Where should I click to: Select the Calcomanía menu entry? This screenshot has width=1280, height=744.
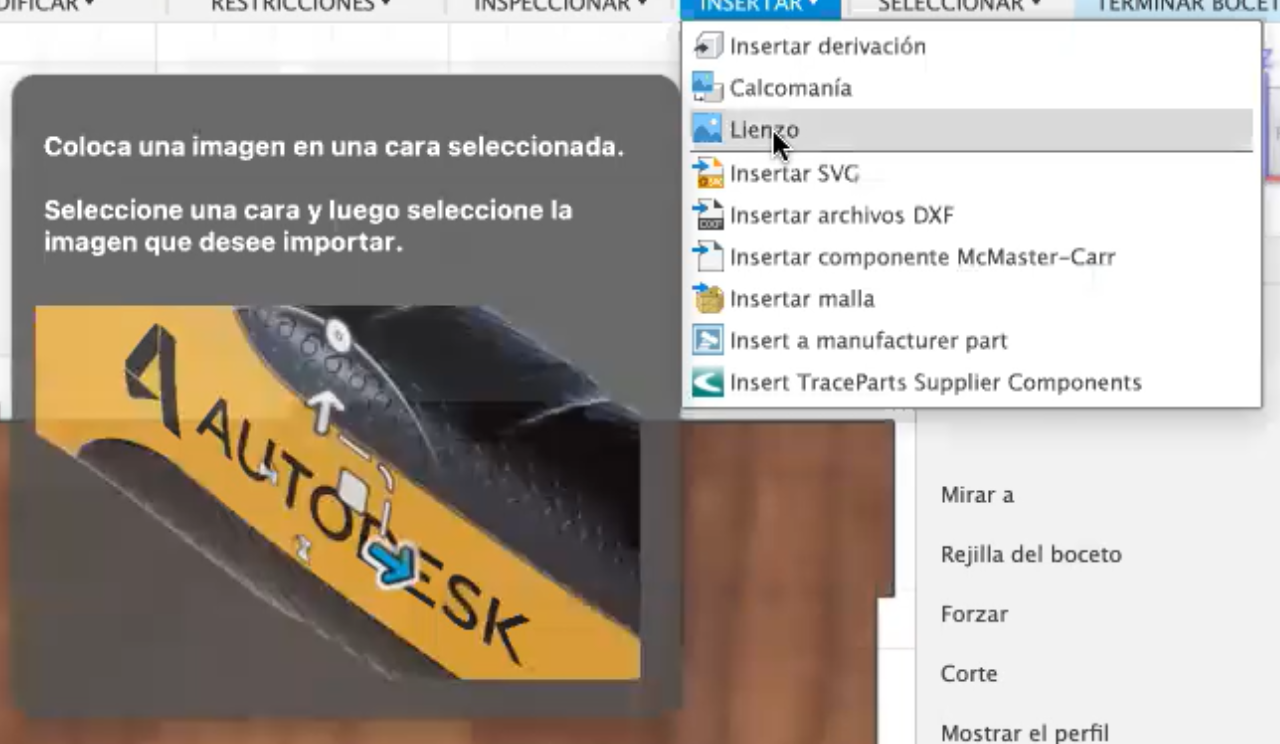point(971,88)
